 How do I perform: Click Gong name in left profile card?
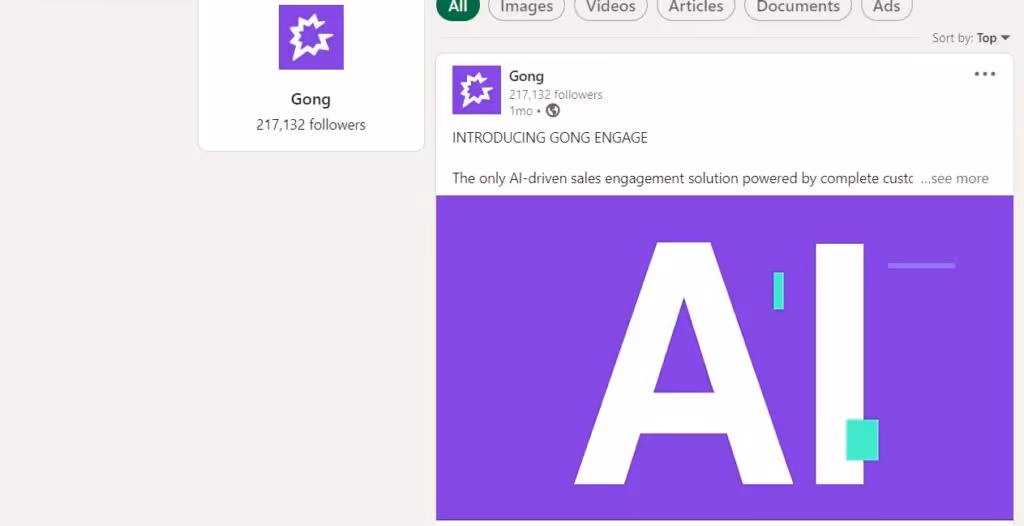311,99
